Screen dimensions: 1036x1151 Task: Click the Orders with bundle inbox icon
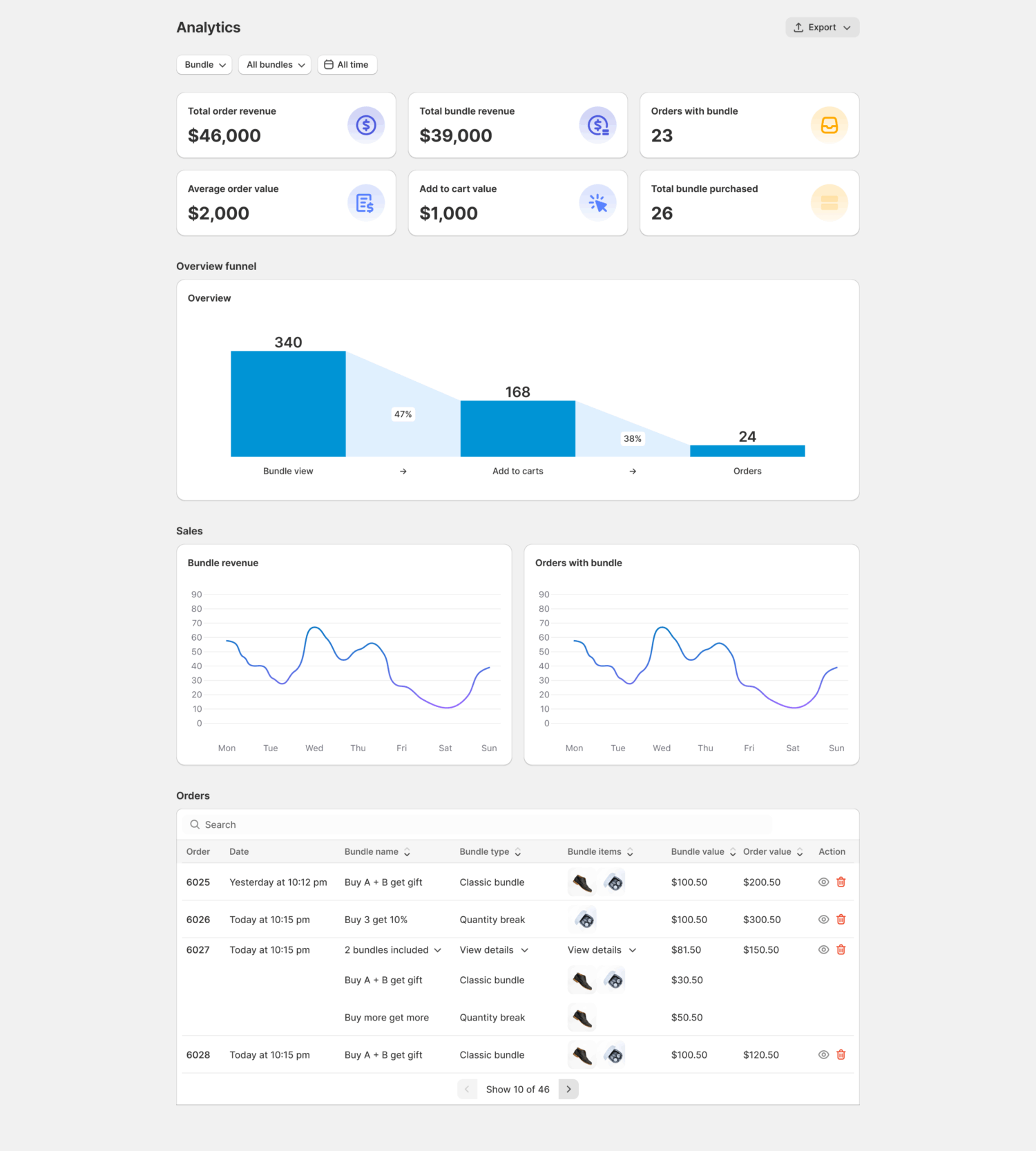click(829, 125)
